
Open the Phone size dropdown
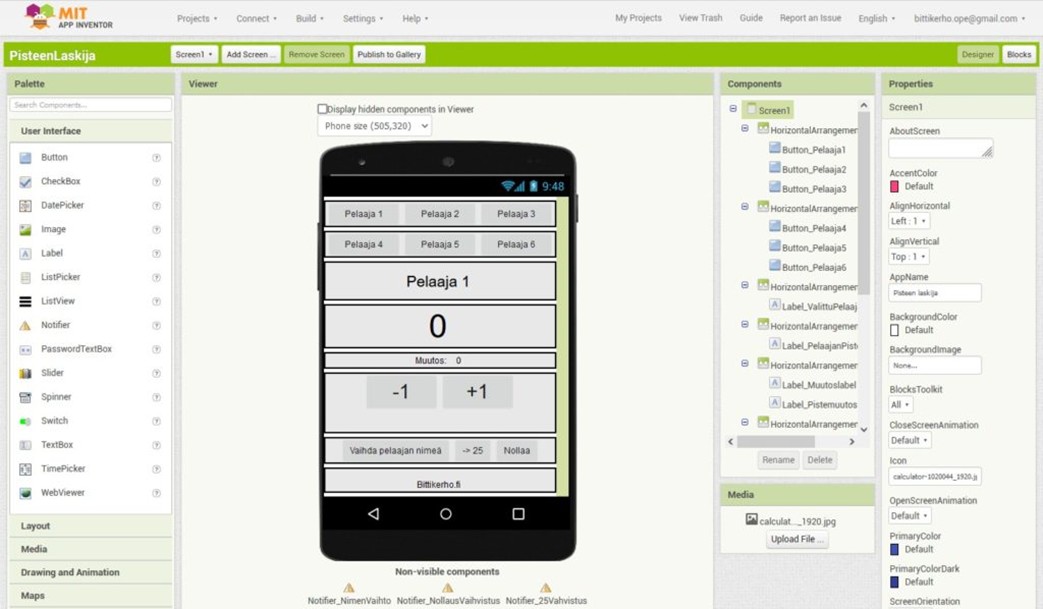pyautogui.click(x=375, y=126)
